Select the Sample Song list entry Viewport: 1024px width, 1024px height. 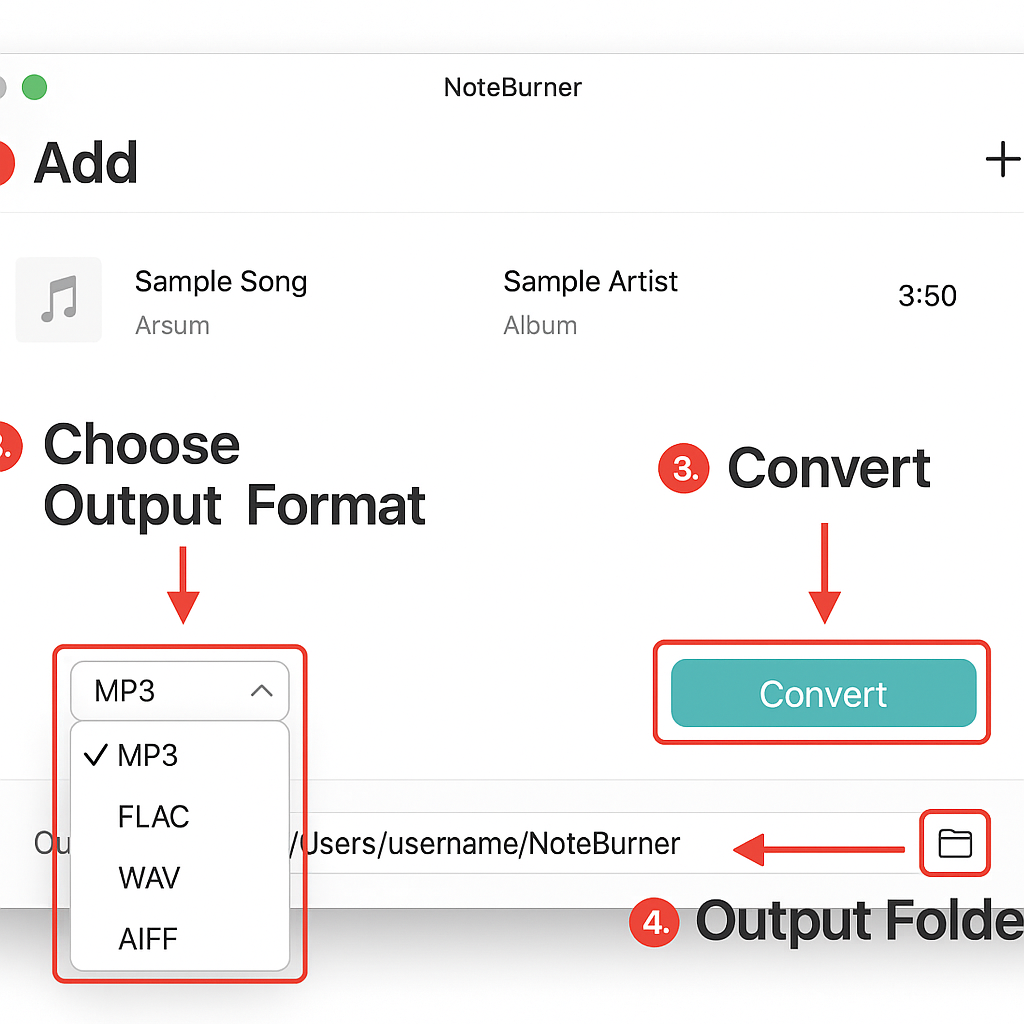(x=220, y=282)
